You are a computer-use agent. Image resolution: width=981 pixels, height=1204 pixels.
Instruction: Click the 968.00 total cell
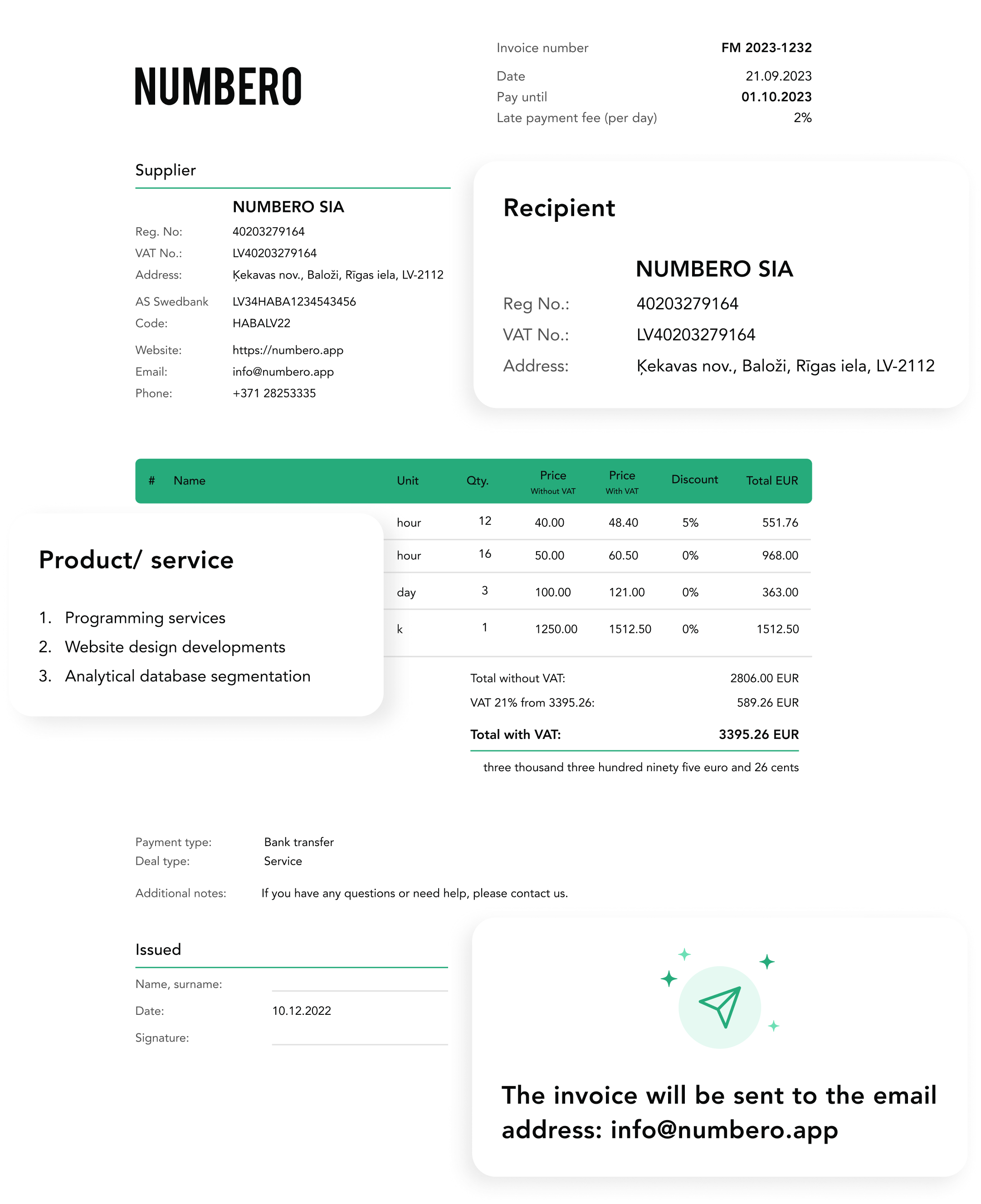tap(780, 555)
